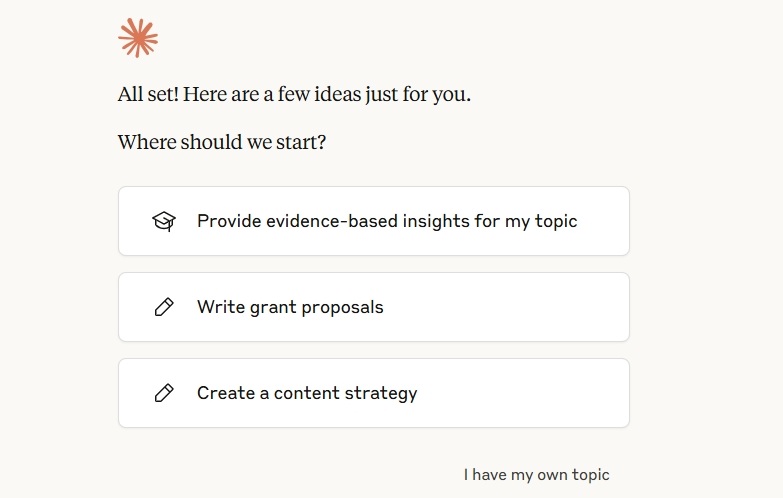
Task: Click the word topic in the bottom link
Action: click(590, 476)
